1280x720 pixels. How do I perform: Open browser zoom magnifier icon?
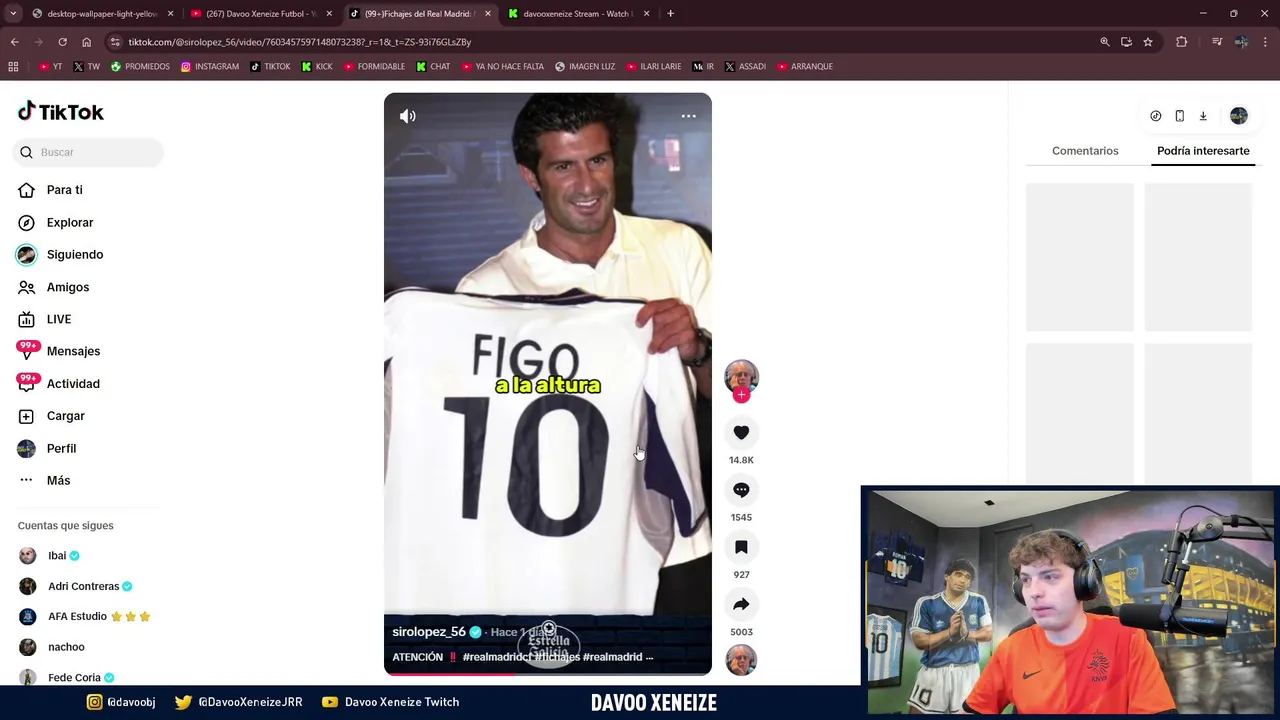pyautogui.click(x=1105, y=42)
